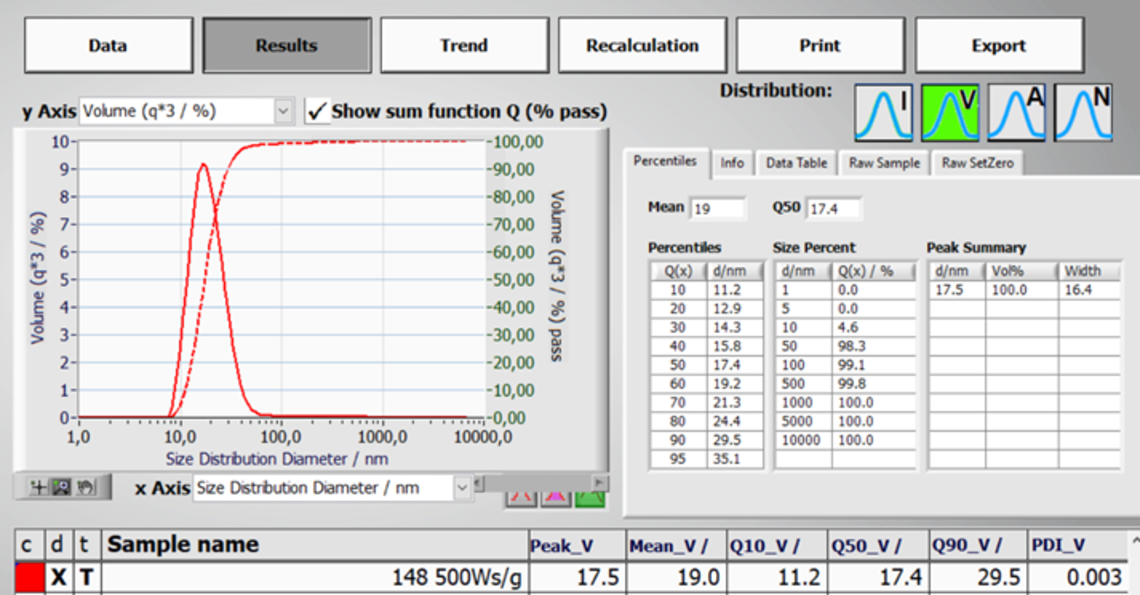Select the hand pan tool below graph

(85, 487)
